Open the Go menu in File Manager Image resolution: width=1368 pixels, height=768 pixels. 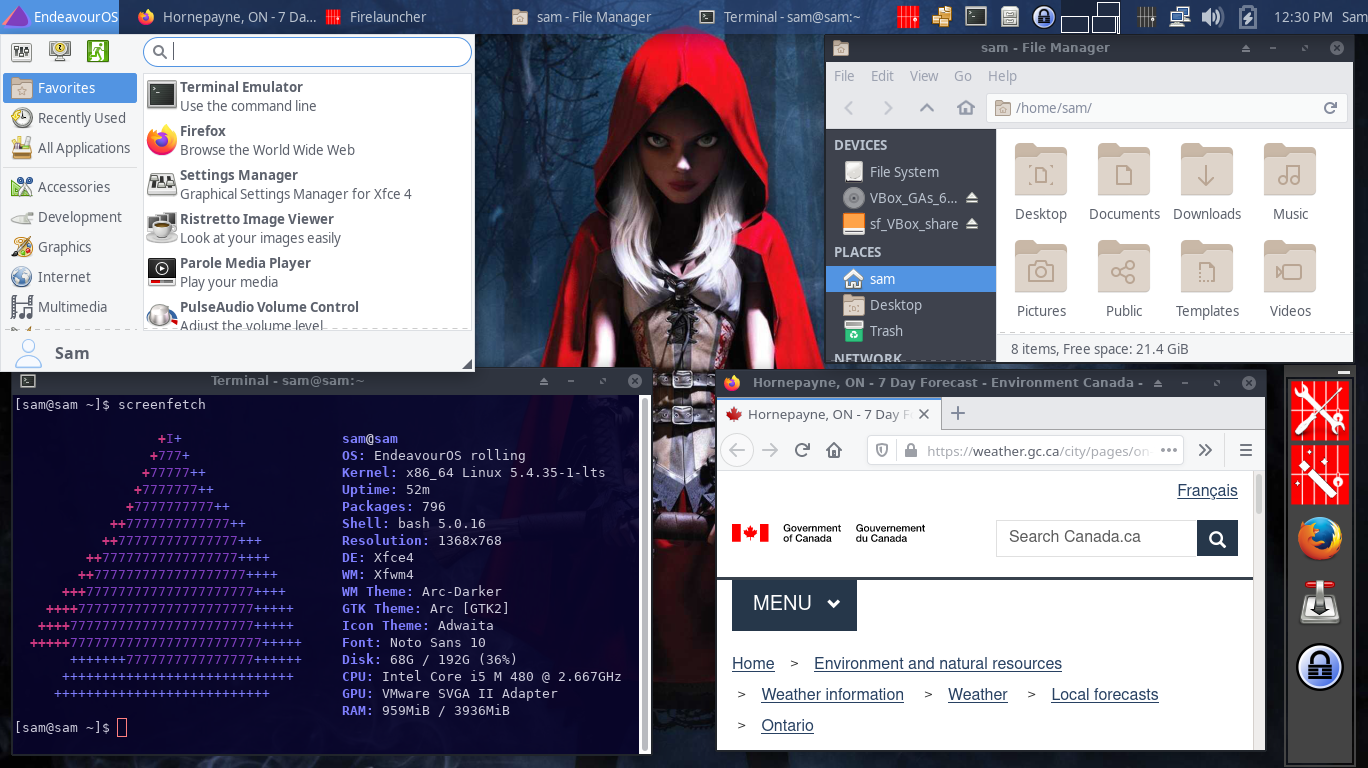point(963,76)
